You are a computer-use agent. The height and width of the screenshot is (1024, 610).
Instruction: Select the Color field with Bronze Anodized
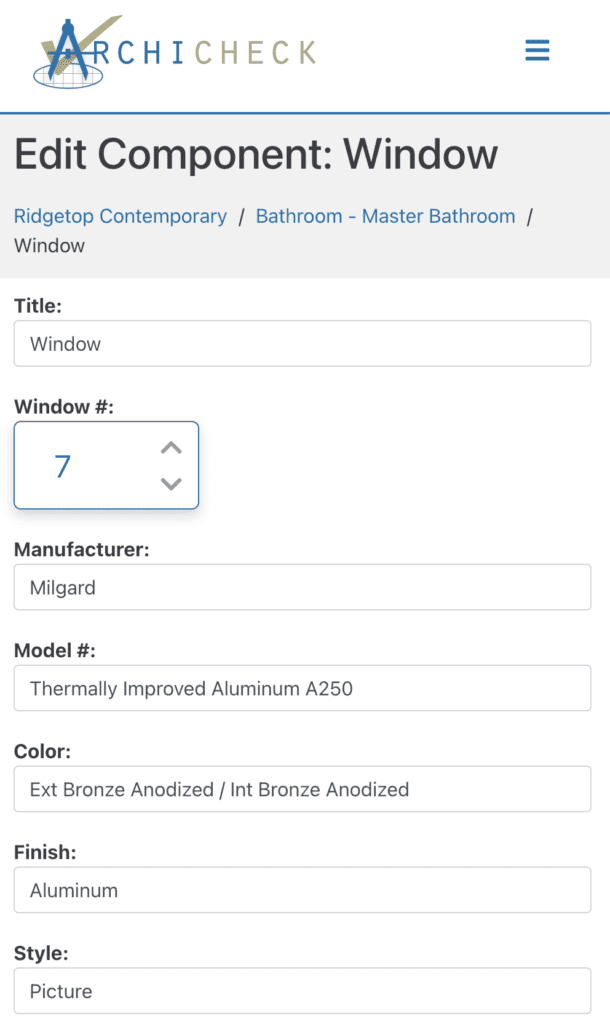point(302,789)
